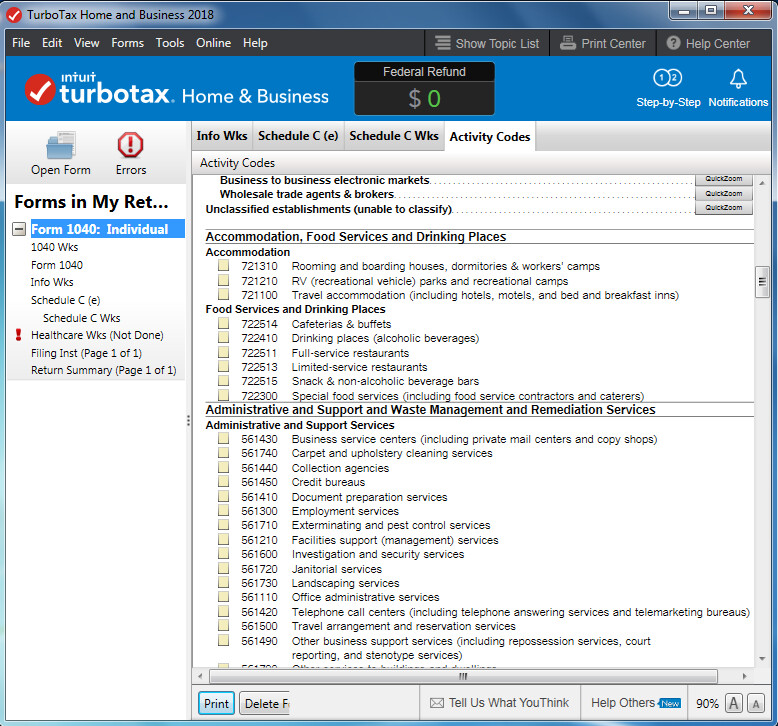The width and height of the screenshot is (778, 726).
Task: Click the red exclamation beside Healthcare Wks
Action: pyautogui.click(x=18, y=335)
